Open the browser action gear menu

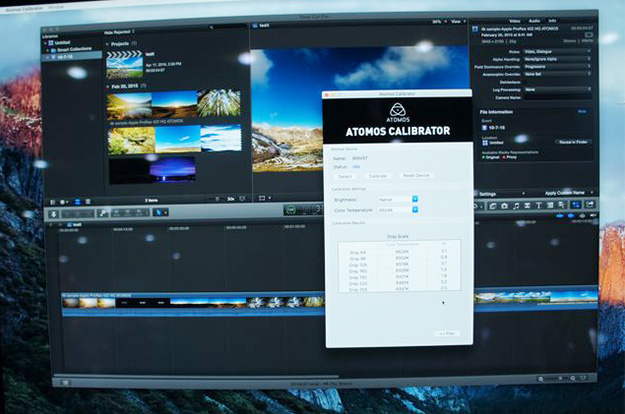coord(64,202)
